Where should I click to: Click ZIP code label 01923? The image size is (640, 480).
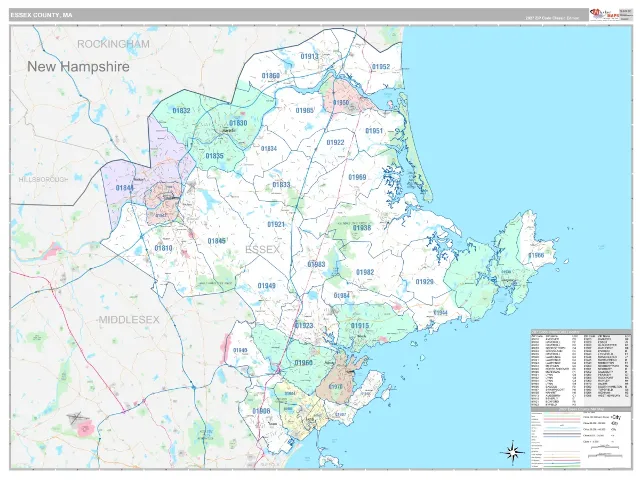304,325
